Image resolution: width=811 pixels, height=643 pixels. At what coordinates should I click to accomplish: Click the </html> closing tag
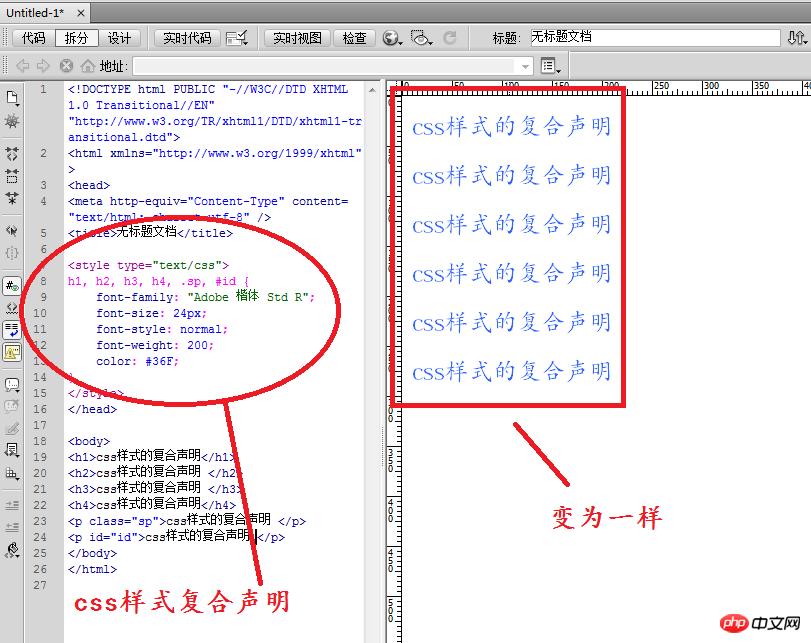92,569
